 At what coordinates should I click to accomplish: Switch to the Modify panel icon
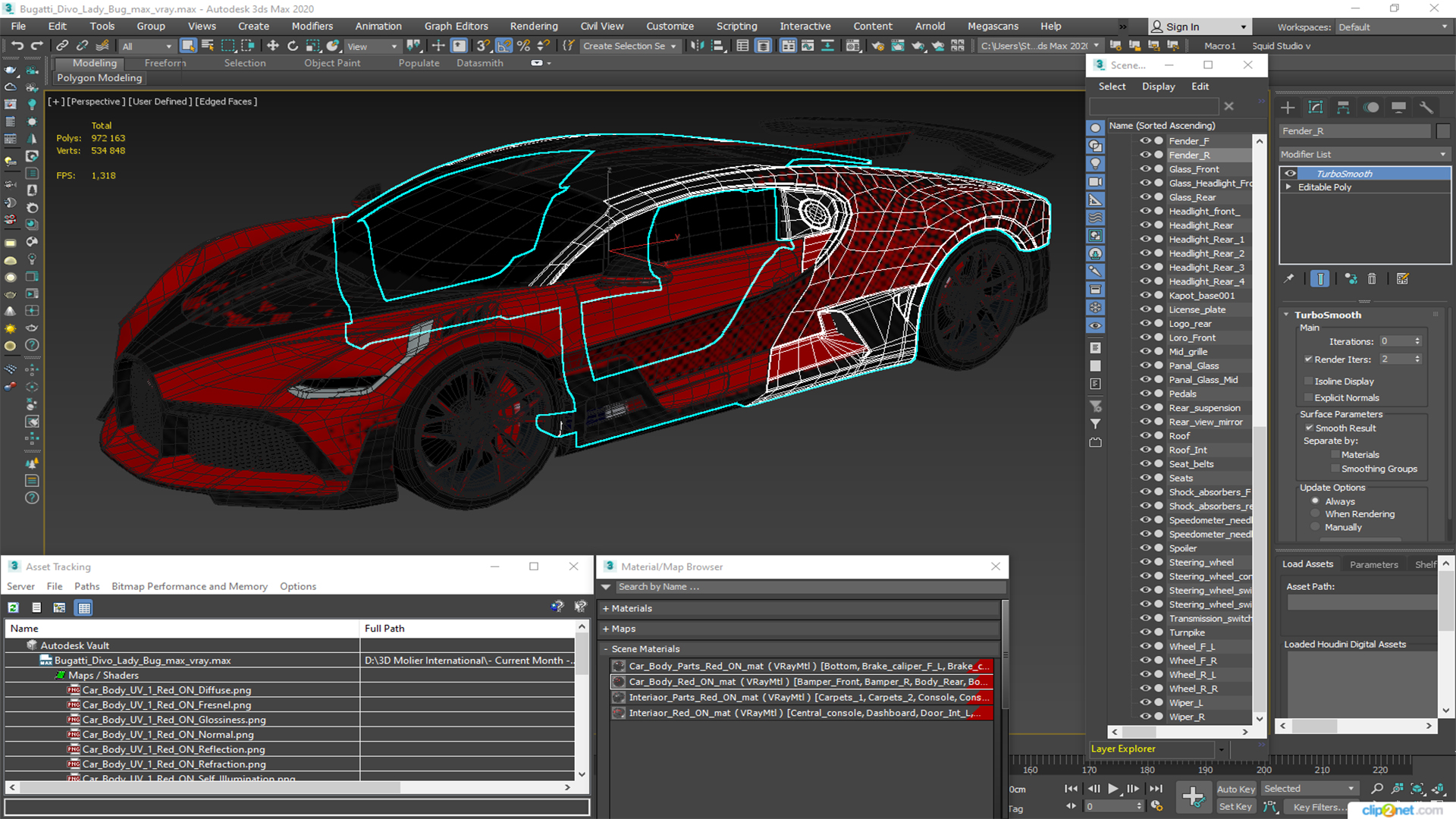click(1316, 107)
